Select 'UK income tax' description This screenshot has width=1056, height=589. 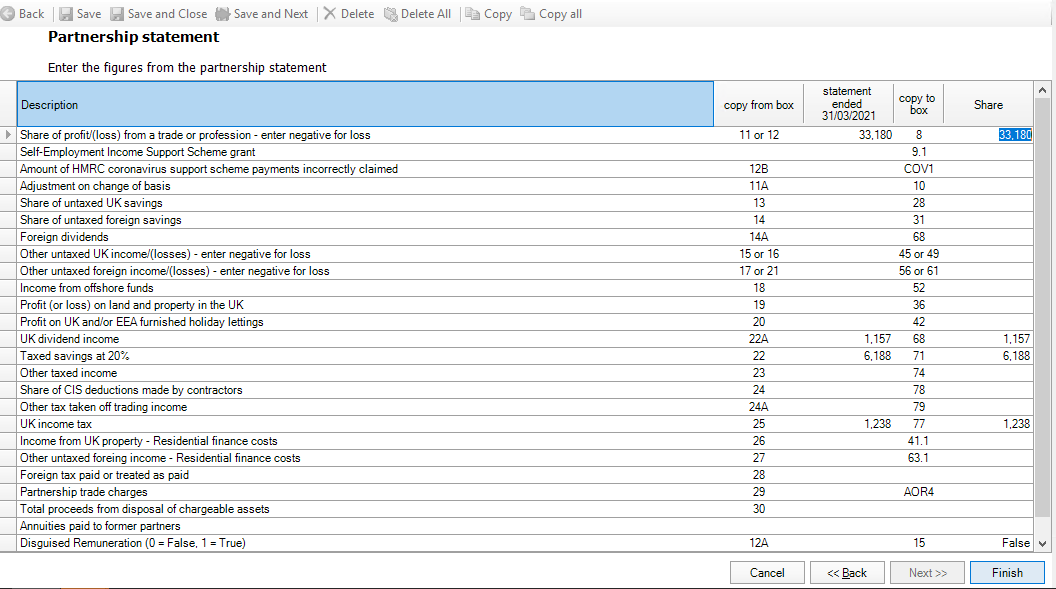(x=55, y=423)
